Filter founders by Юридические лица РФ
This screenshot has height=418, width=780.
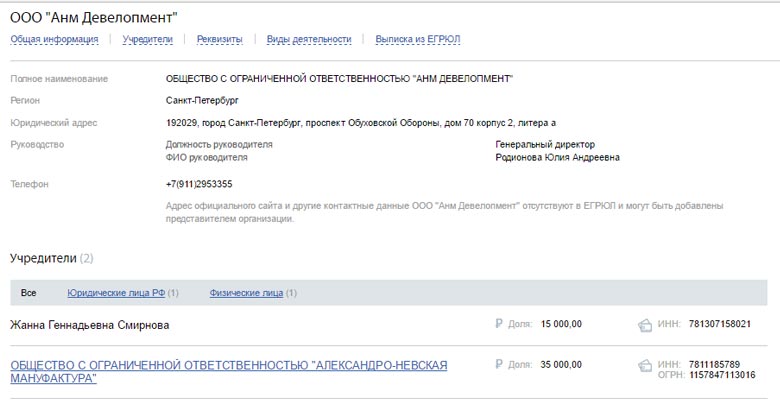[x=116, y=293]
